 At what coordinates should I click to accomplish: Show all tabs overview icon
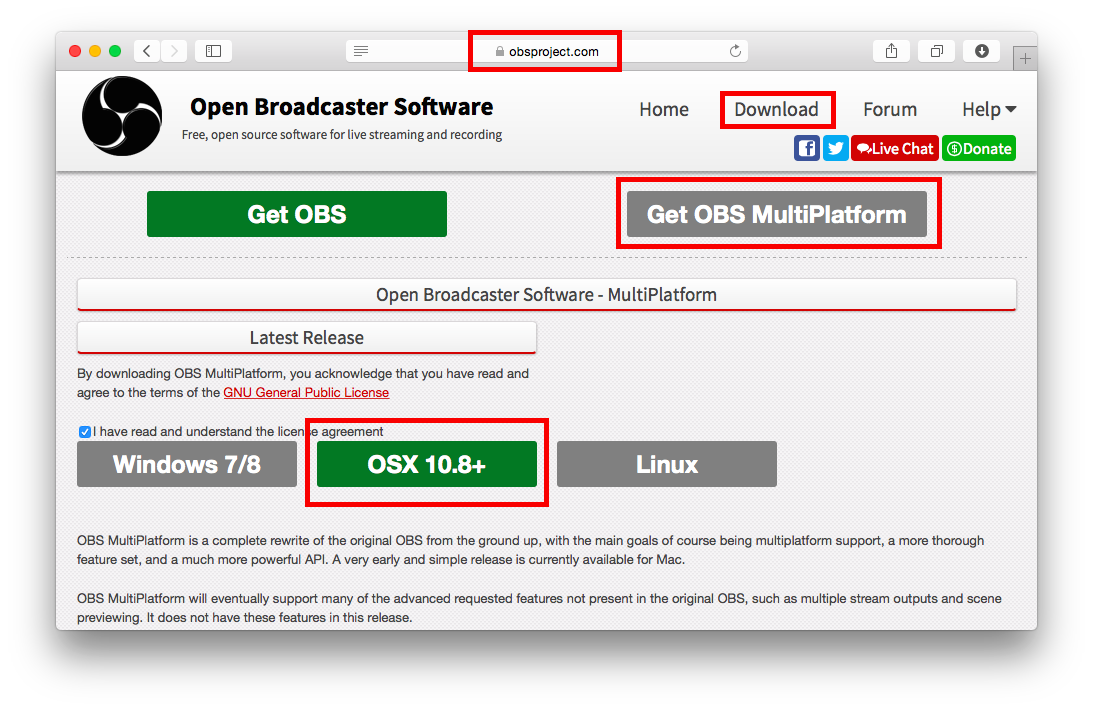point(936,51)
